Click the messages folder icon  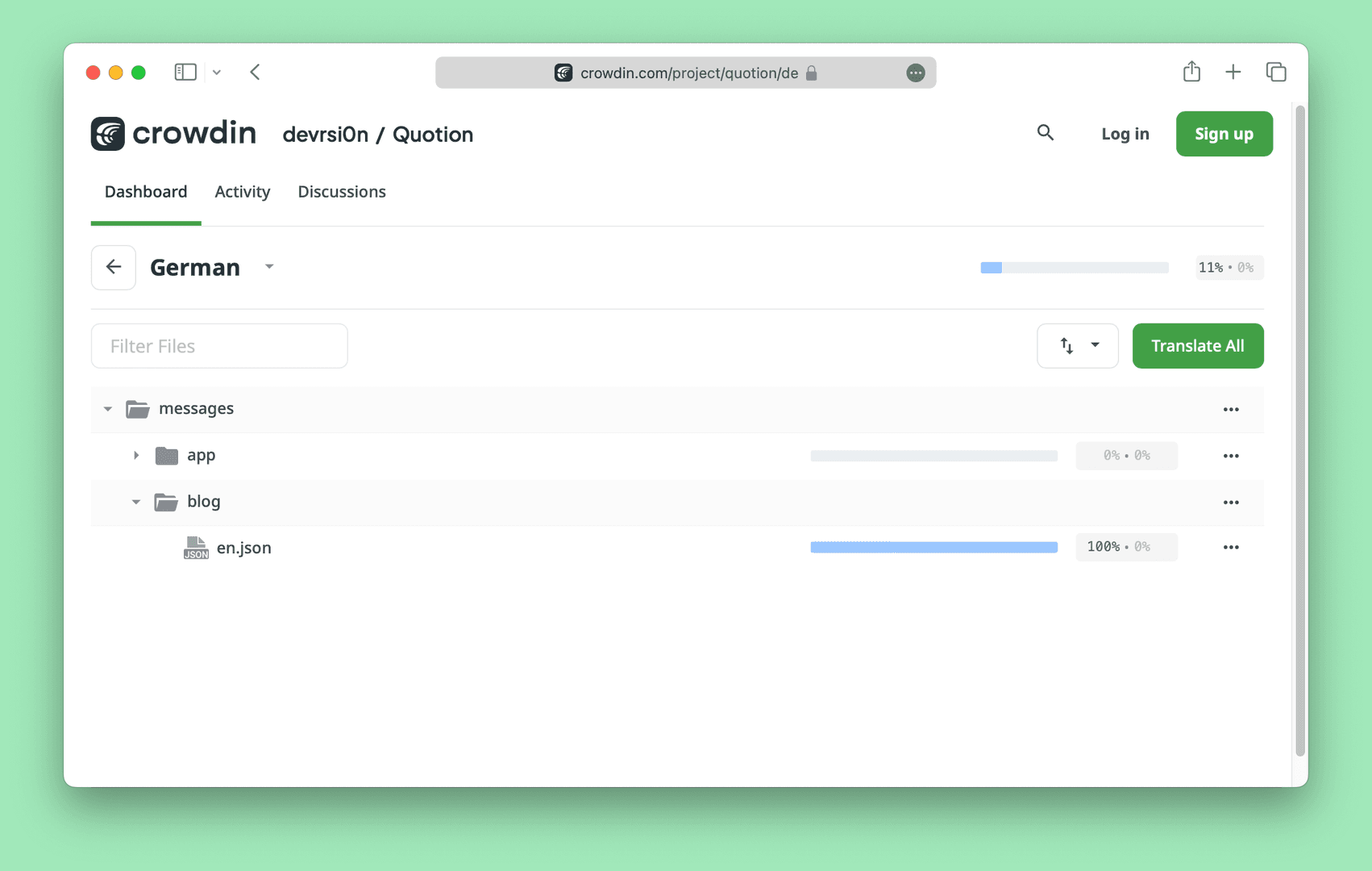pyautogui.click(x=138, y=410)
